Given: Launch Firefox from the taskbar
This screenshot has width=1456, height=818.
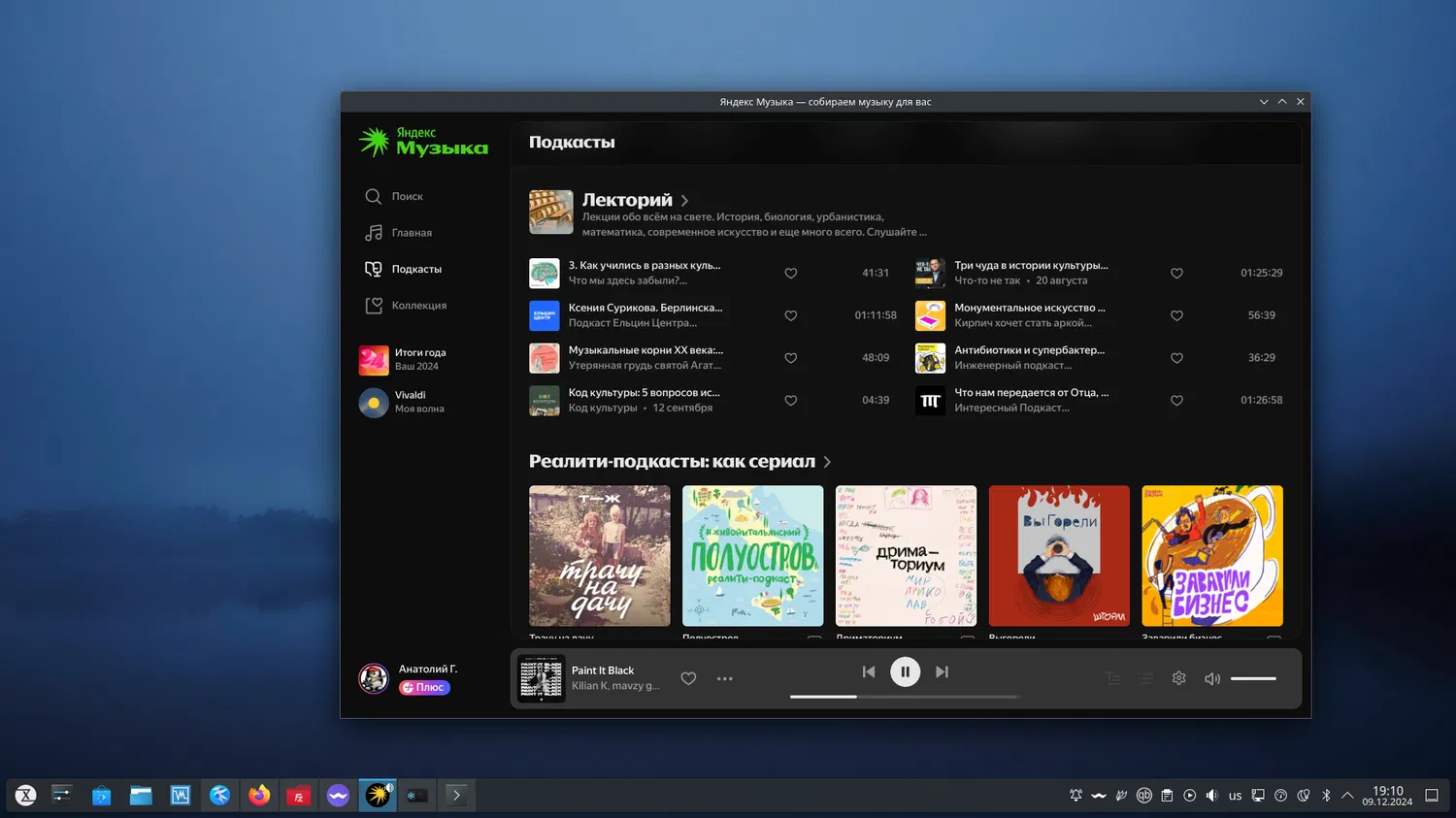Looking at the screenshot, I should pos(259,796).
